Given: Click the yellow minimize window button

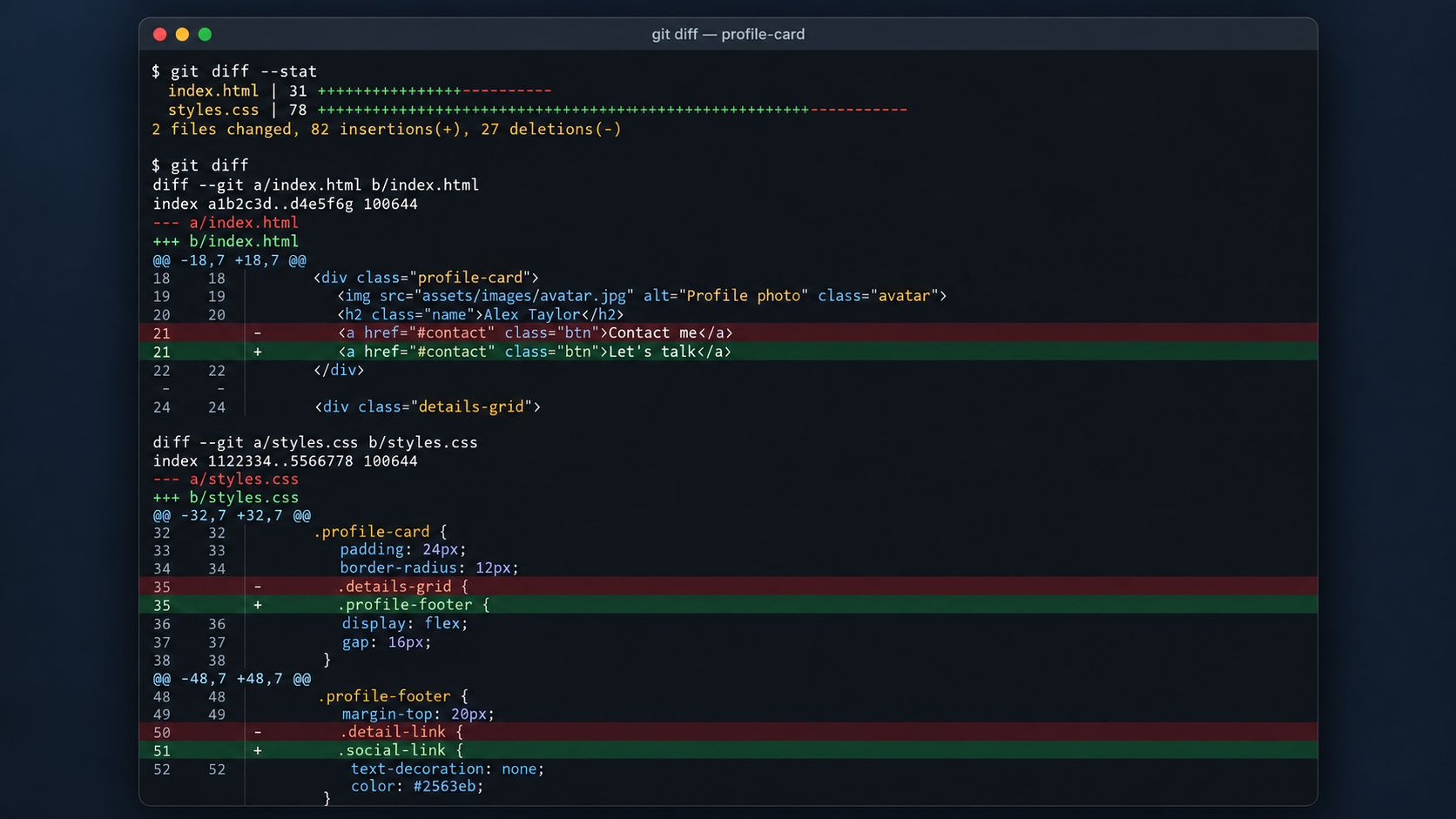Looking at the screenshot, I should [182, 34].
